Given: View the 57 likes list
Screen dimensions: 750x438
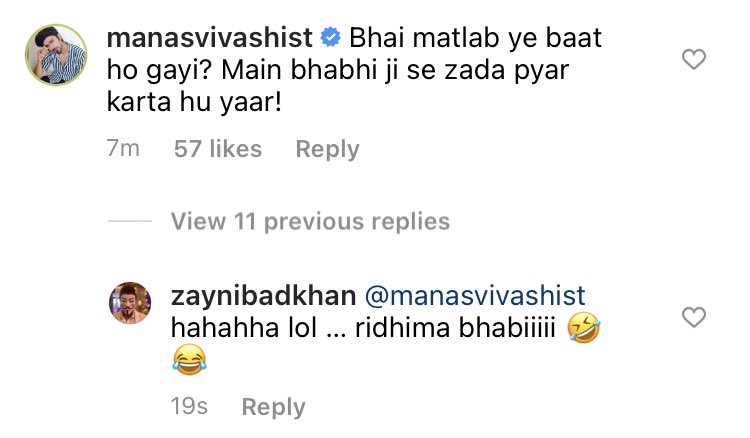Looking at the screenshot, I should click(218, 149).
